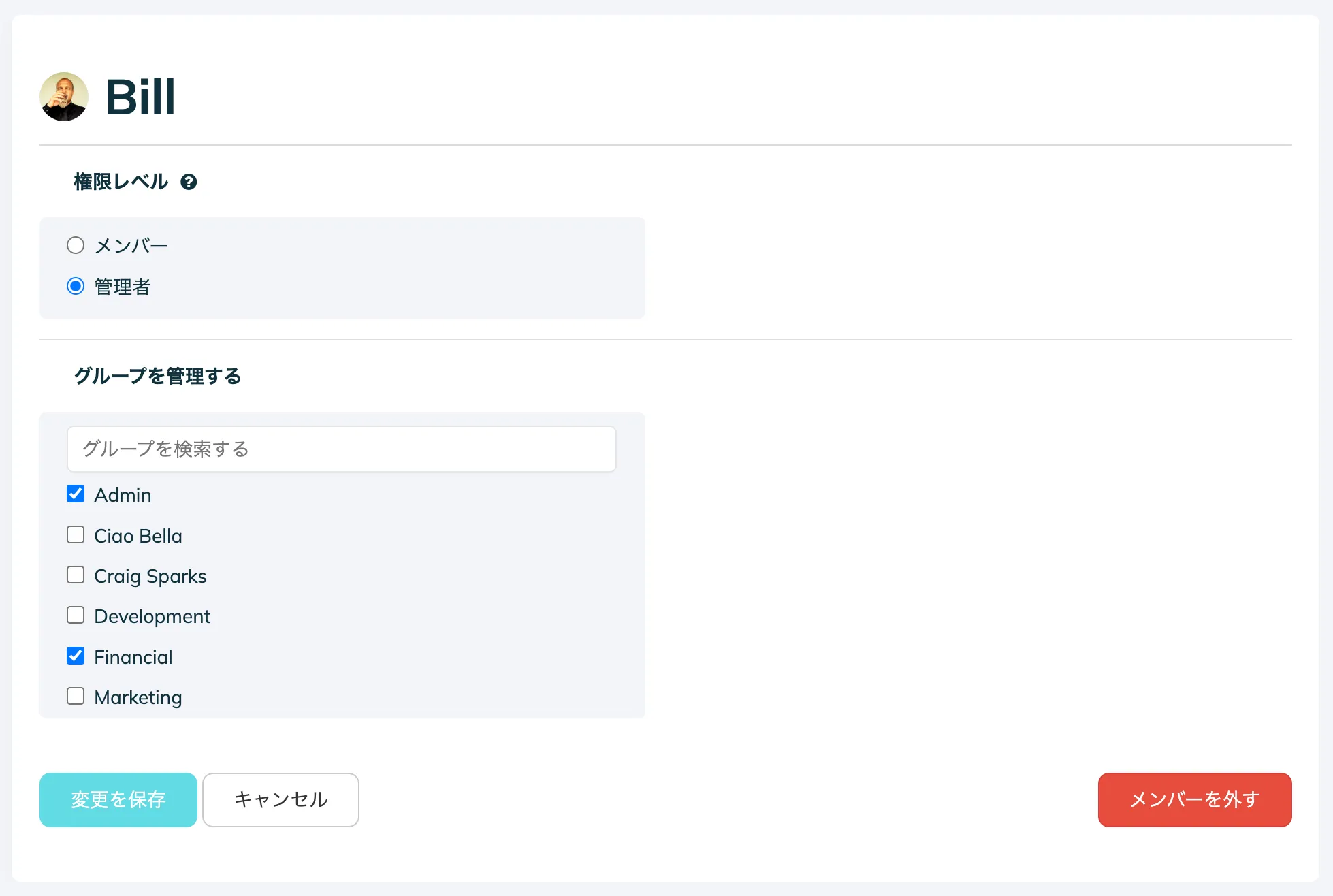Click the help icon beside 権限レベル
The width and height of the screenshot is (1333, 896).
189,182
